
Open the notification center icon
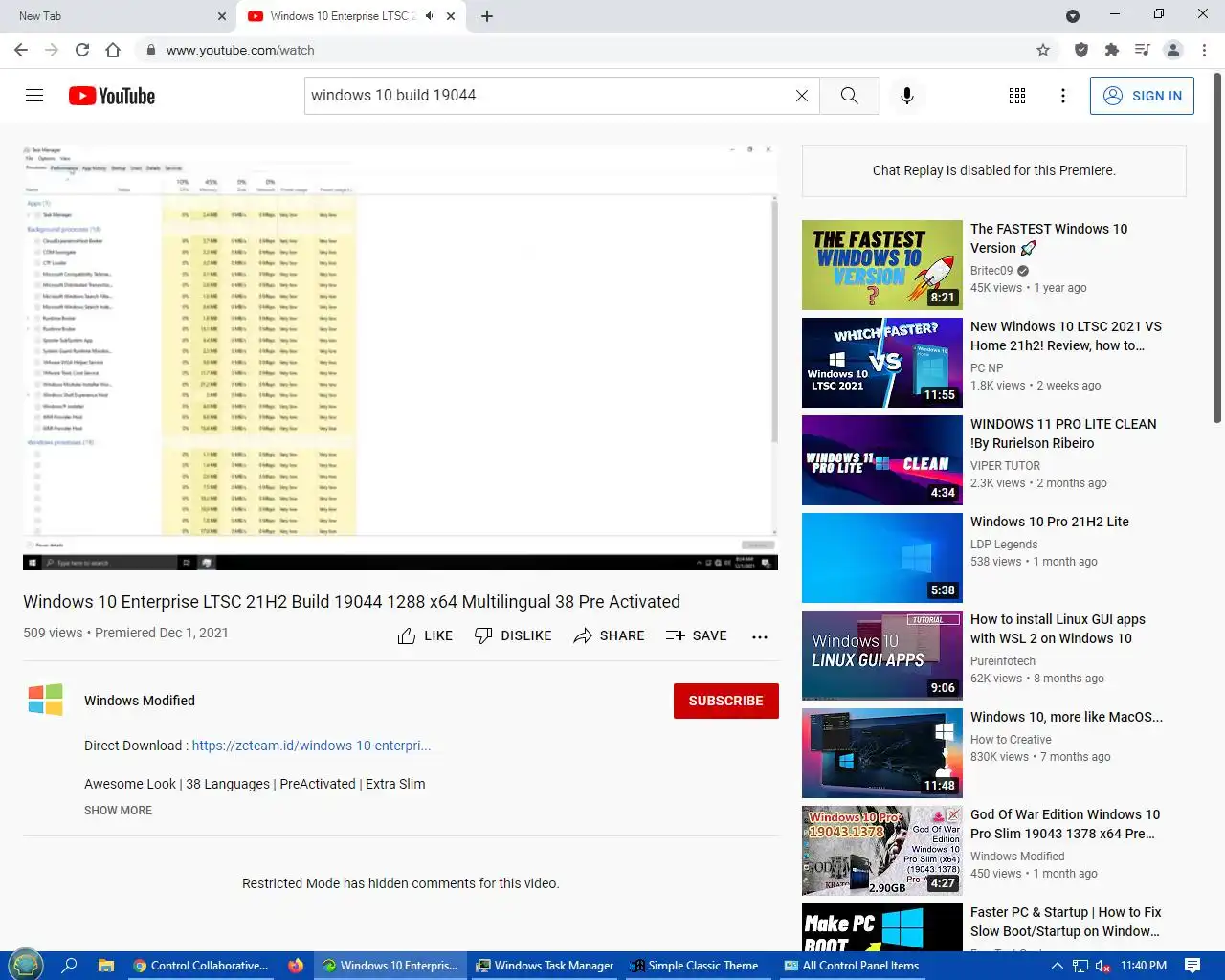[1192, 966]
